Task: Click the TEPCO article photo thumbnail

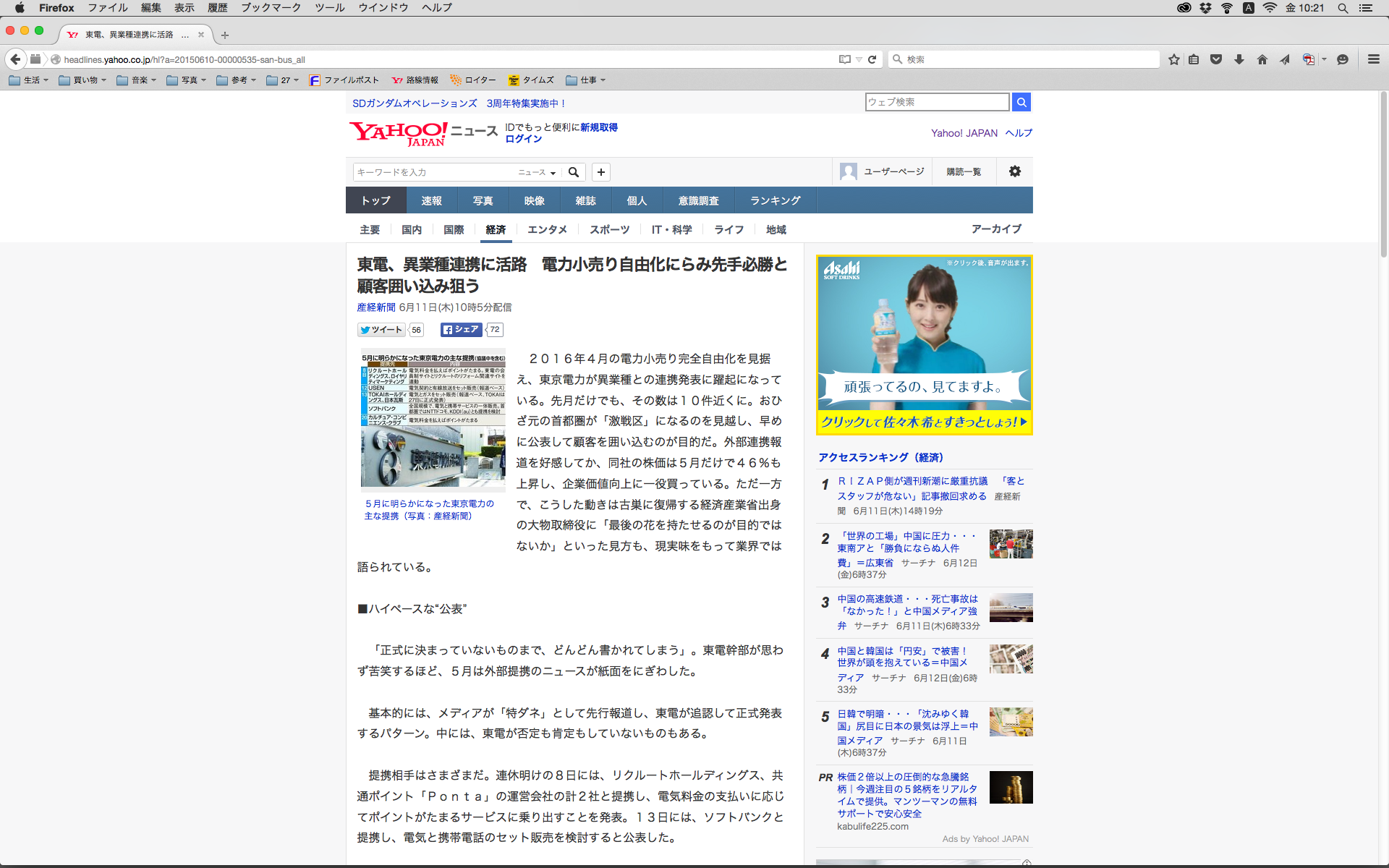Action: click(x=433, y=420)
